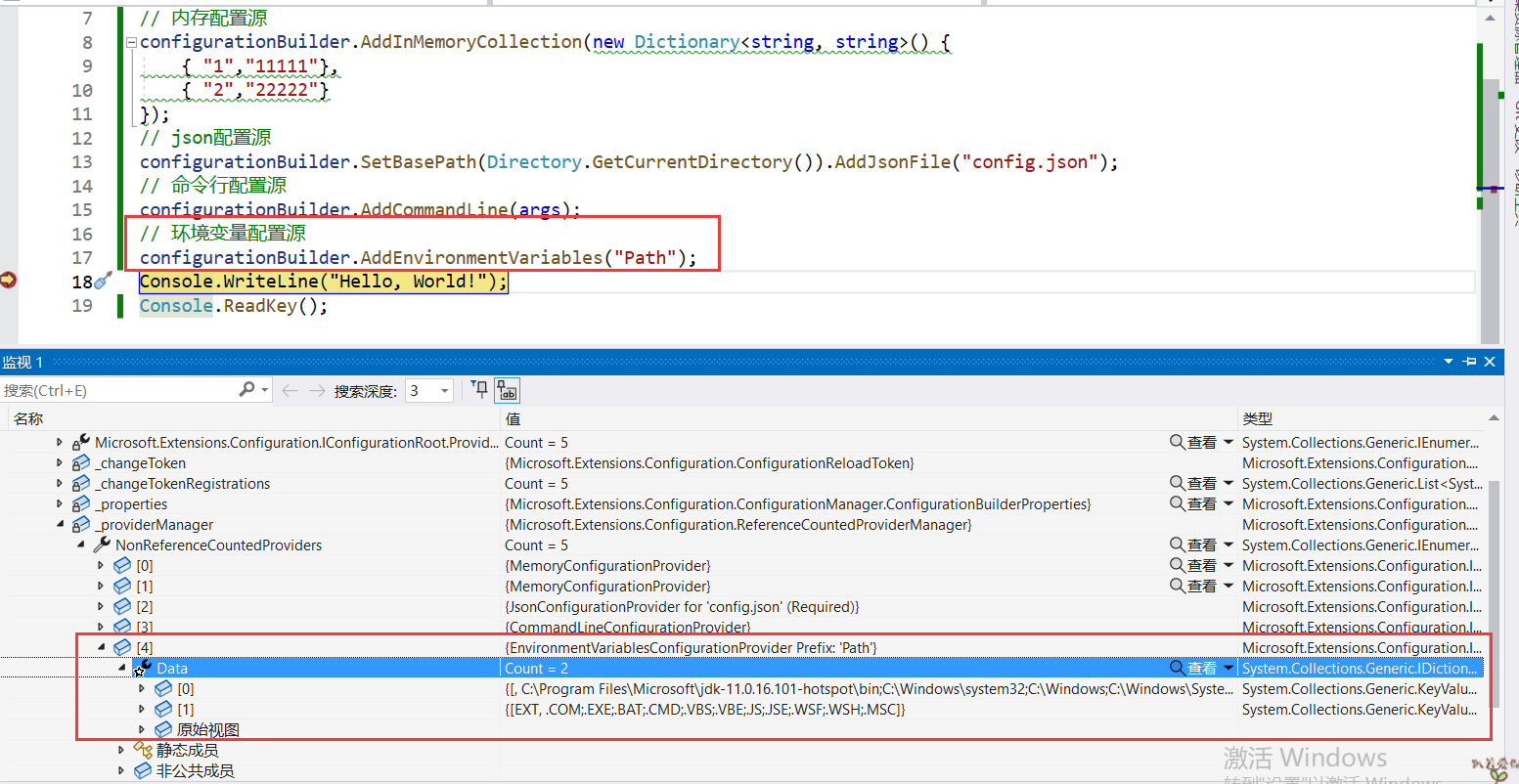Click the cube icon of provider [4]

[x=122, y=648]
